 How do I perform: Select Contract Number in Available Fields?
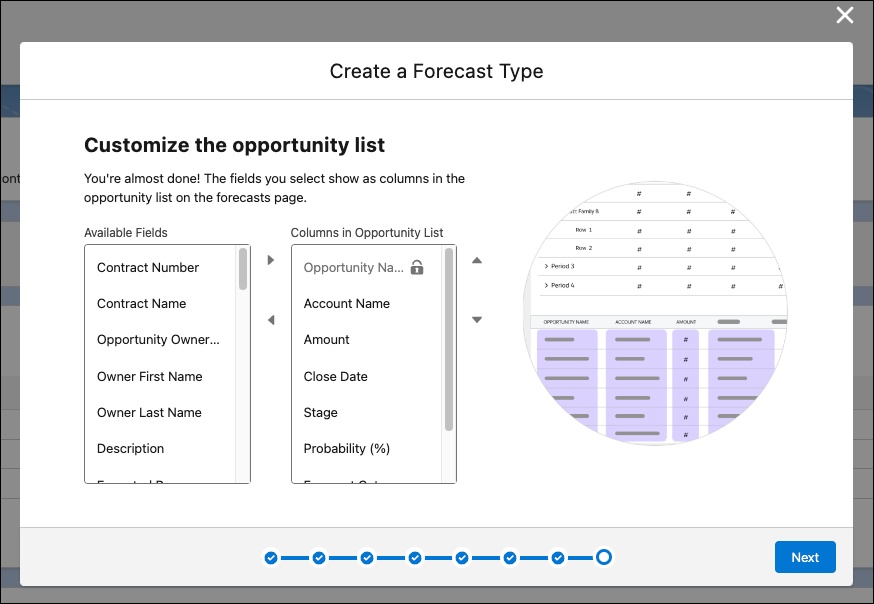click(161, 267)
